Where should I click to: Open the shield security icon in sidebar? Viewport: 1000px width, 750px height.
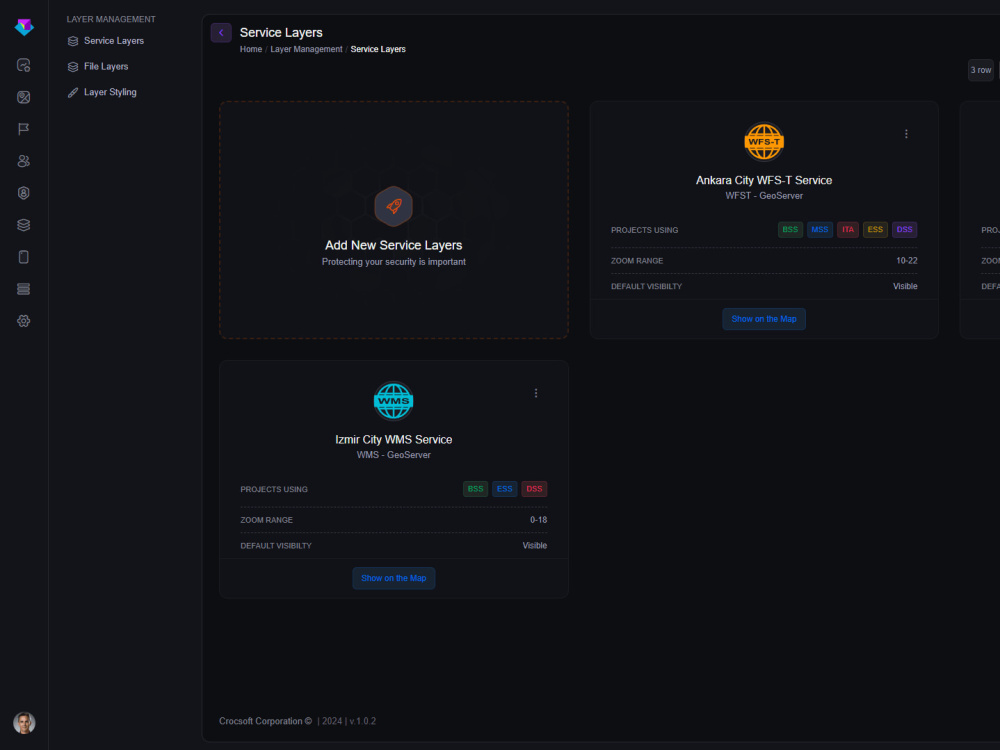pos(24,193)
